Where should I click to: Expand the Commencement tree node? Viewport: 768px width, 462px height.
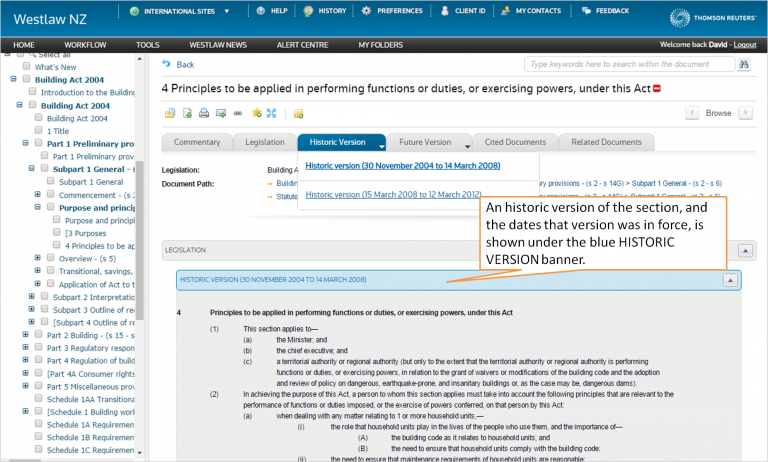click(x=38, y=195)
